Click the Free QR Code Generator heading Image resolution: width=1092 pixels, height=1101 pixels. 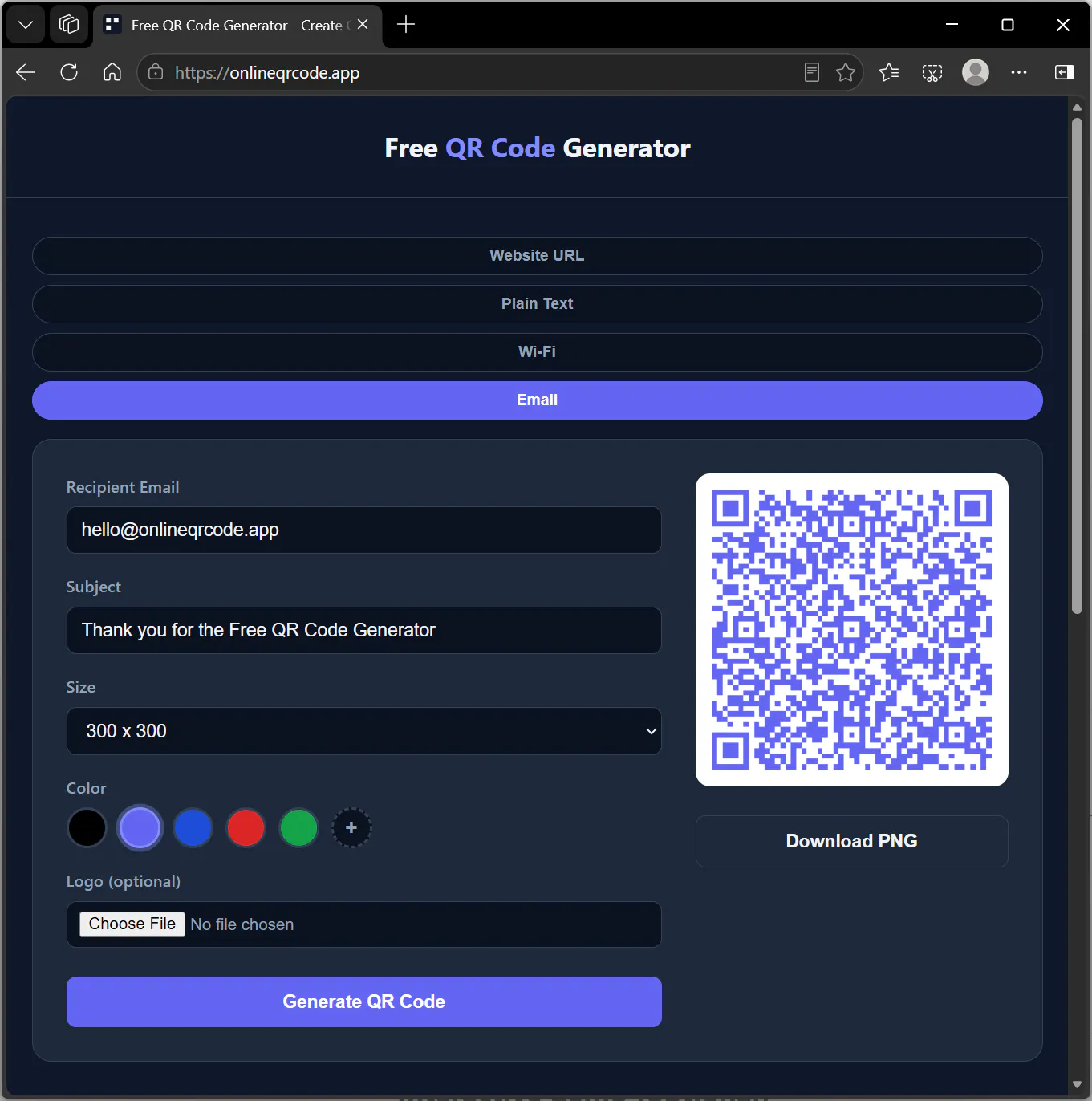(x=538, y=148)
